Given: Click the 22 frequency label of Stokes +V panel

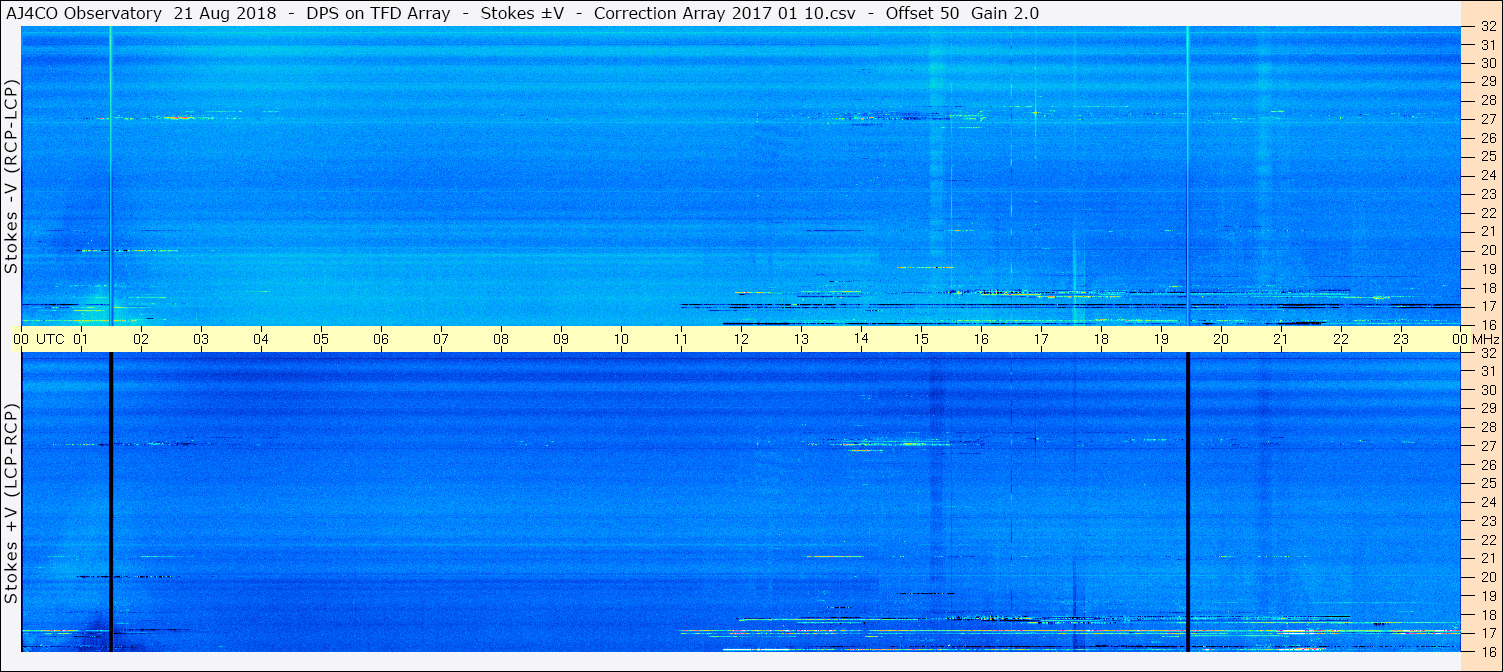Looking at the screenshot, I should pyautogui.click(x=1488, y=540).
